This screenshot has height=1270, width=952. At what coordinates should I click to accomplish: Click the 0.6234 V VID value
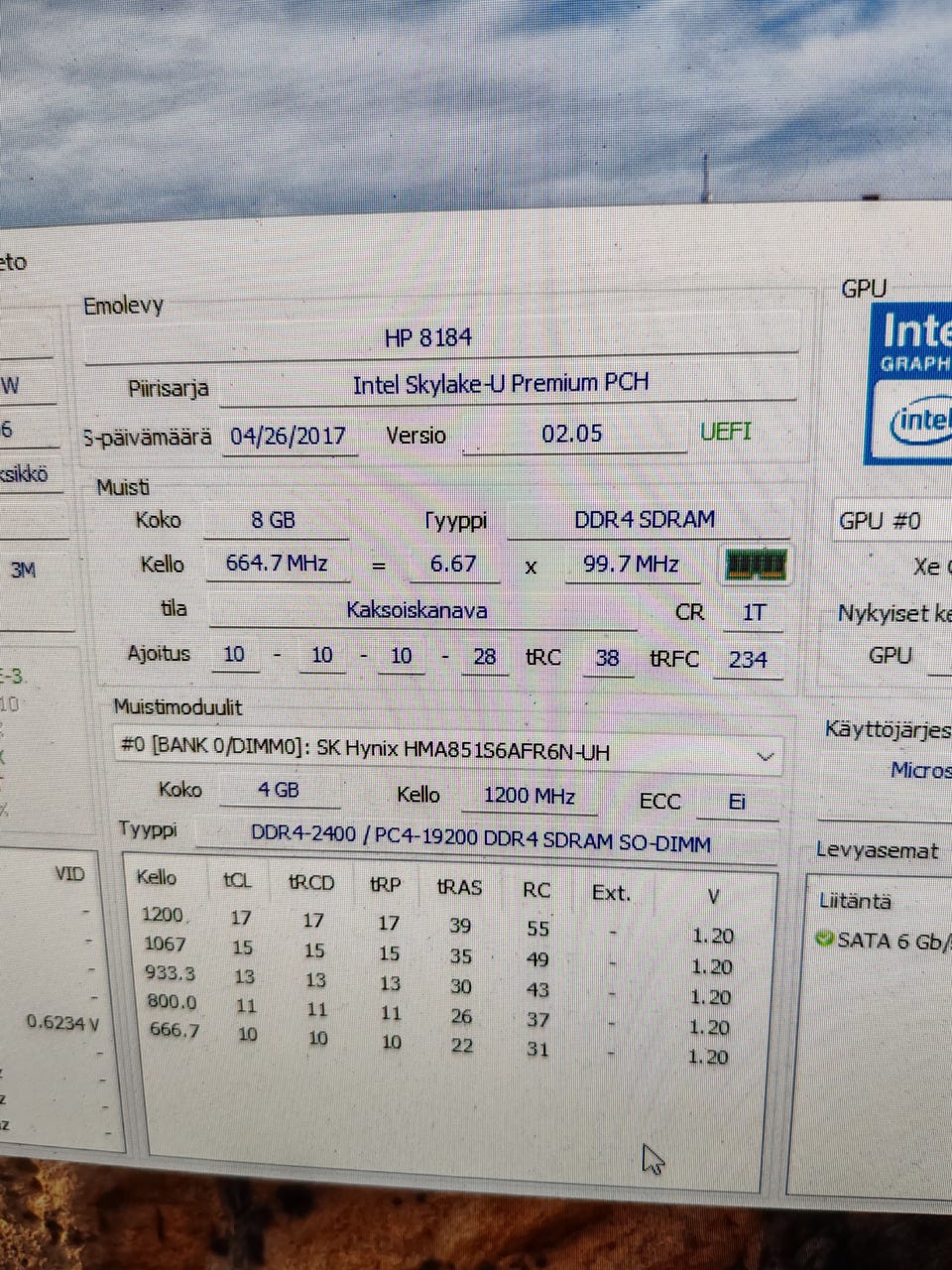62,1022
